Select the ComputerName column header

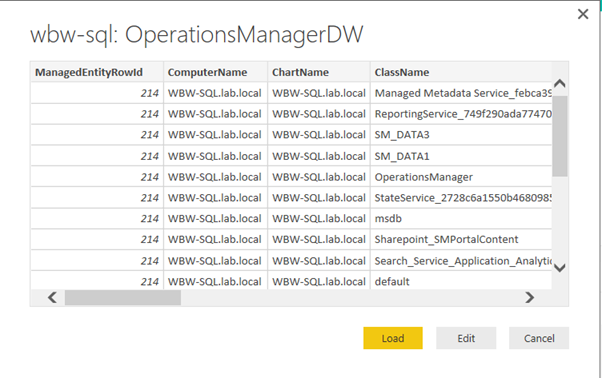tap(215, 72)
